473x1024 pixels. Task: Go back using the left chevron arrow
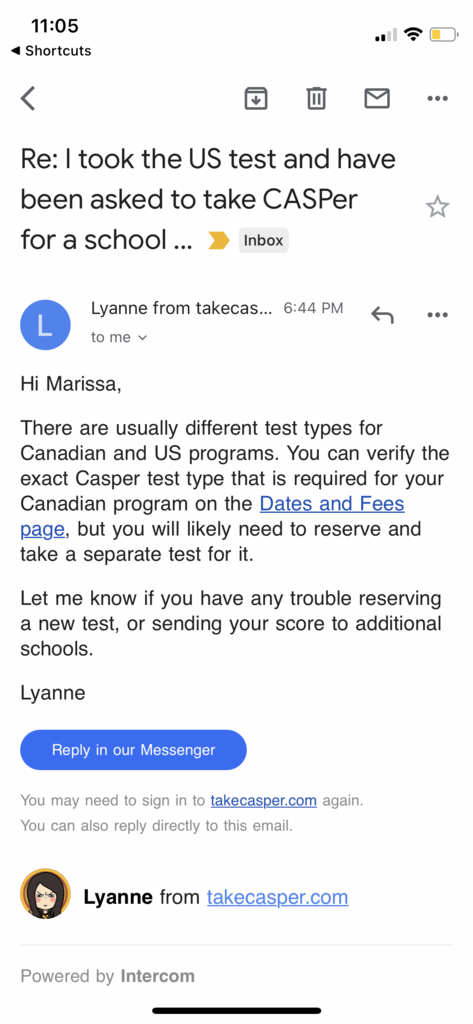click(27, 99)
